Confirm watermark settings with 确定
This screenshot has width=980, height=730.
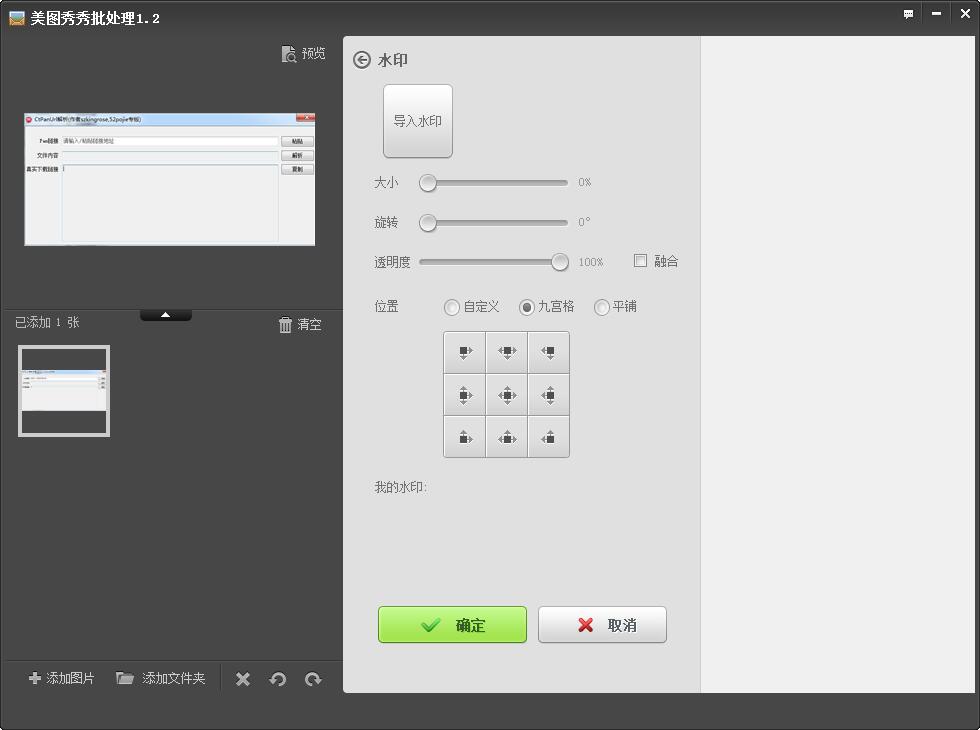[452, 624]
